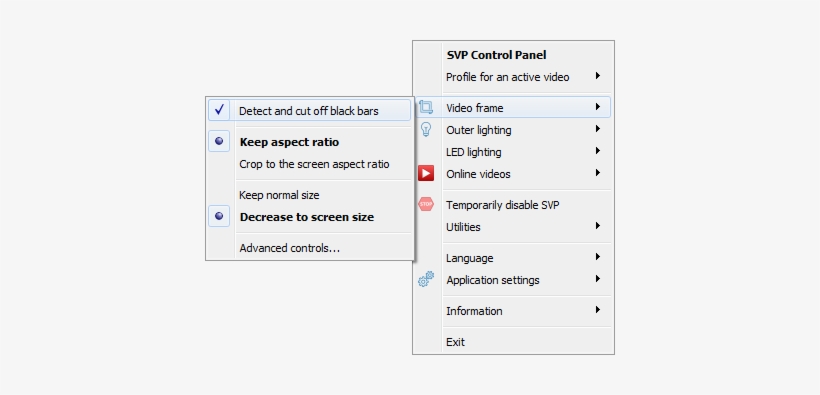Click the Application settings gears icon
820x395 pixels.
coord(426,279)
